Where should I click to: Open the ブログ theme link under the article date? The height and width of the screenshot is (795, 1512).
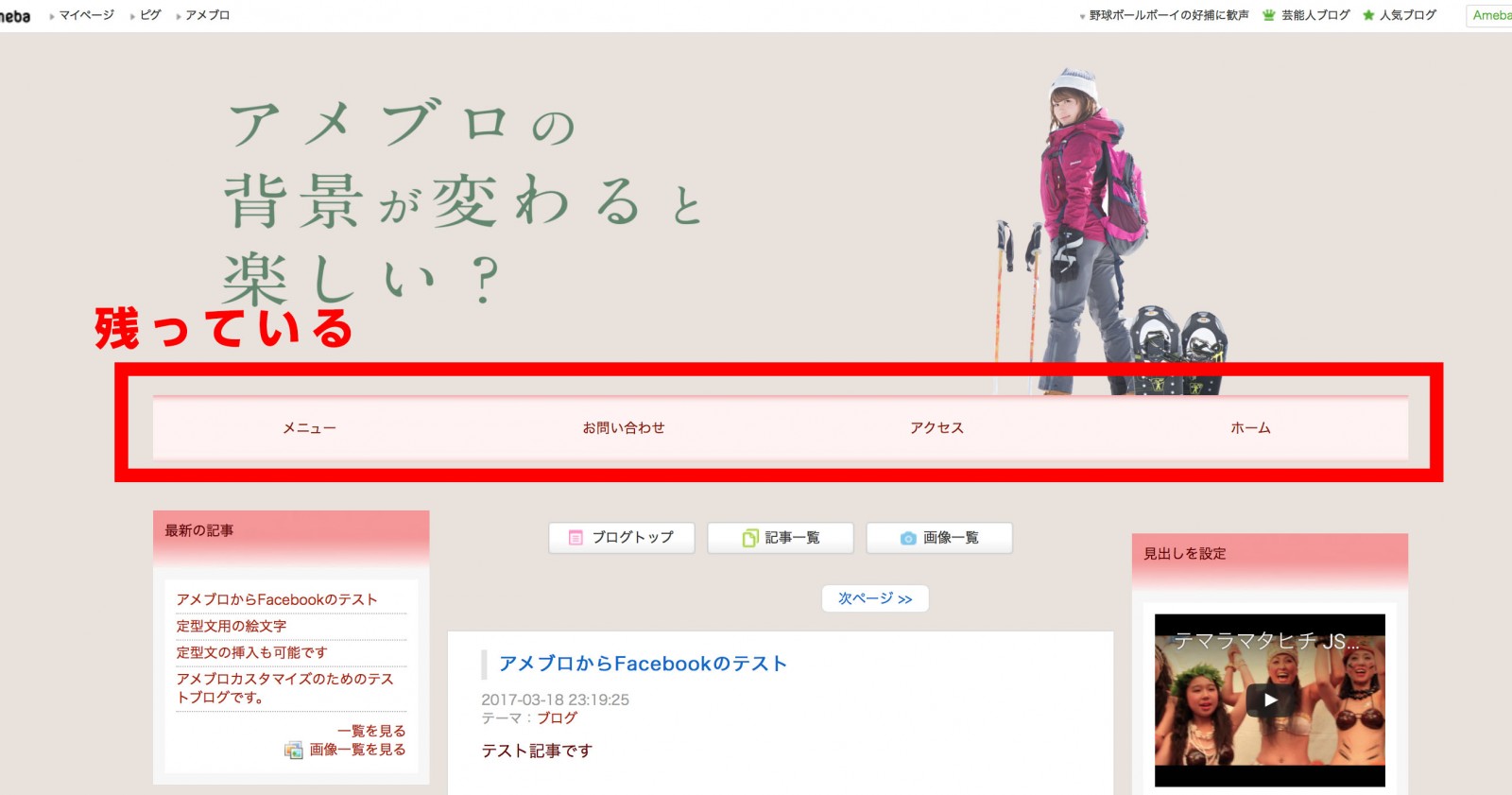(557, 718)
